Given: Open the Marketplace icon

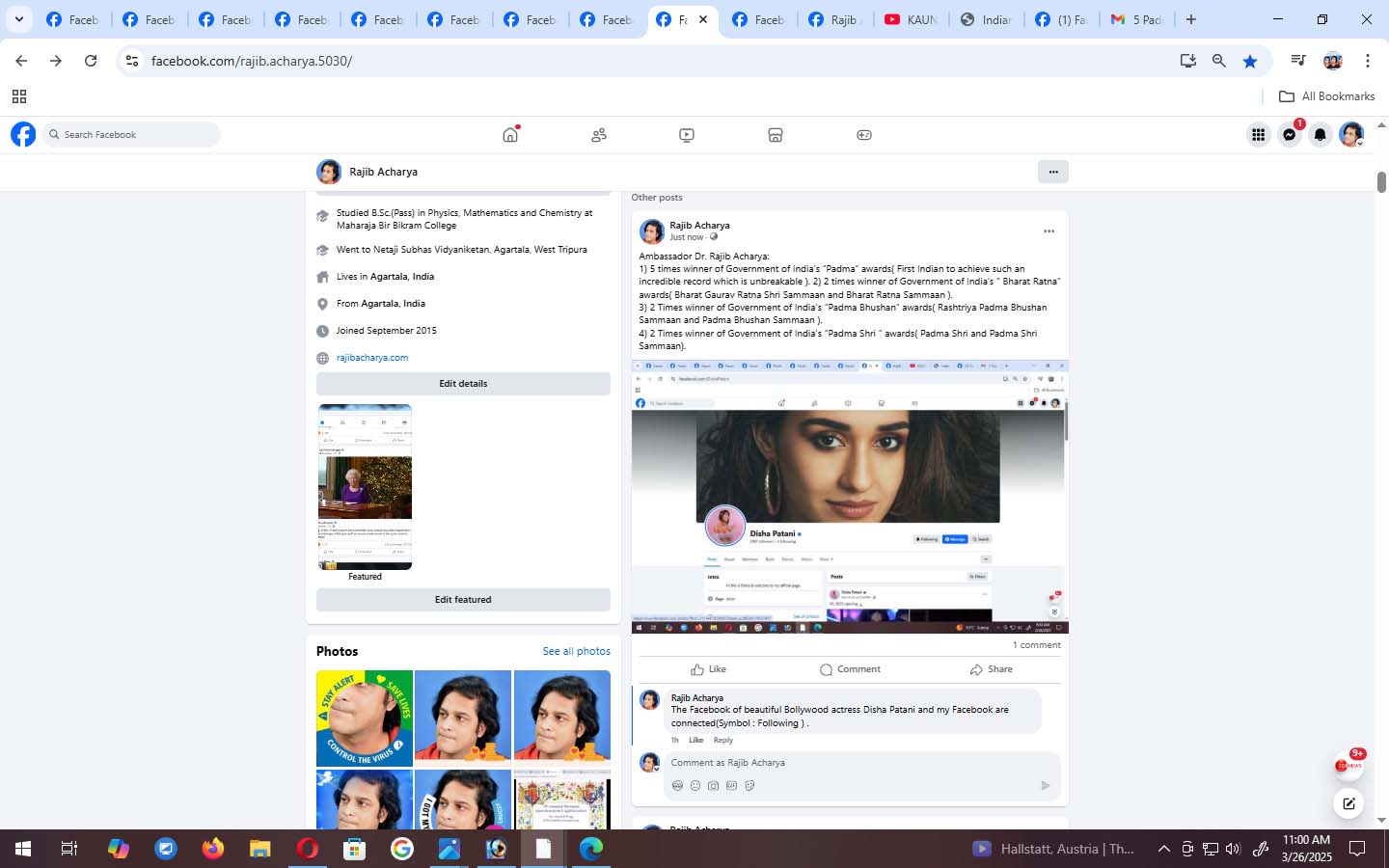Looking at the screenshot, I should [x=776, y=135].
